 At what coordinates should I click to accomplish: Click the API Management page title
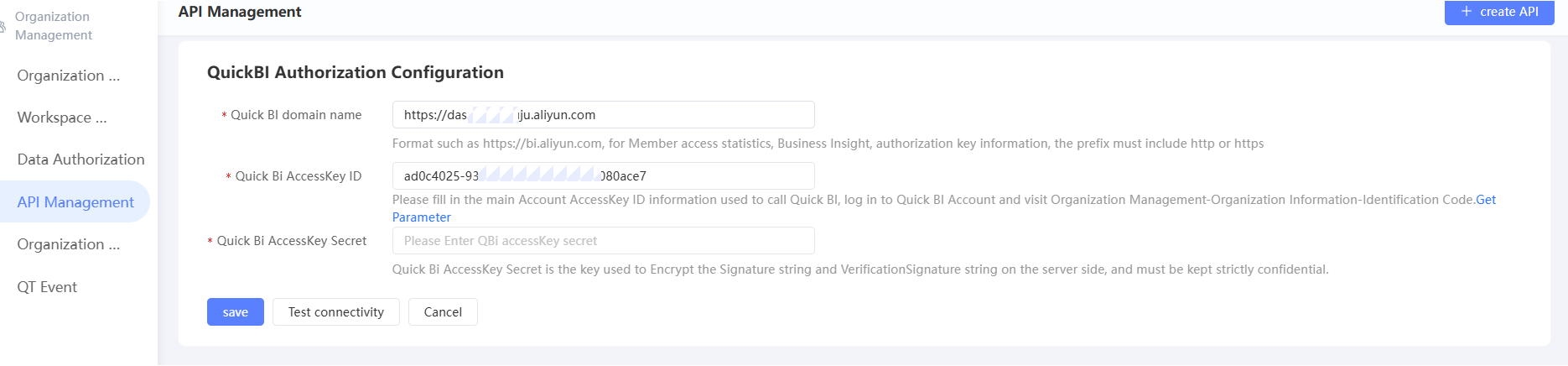pos(240,12)
